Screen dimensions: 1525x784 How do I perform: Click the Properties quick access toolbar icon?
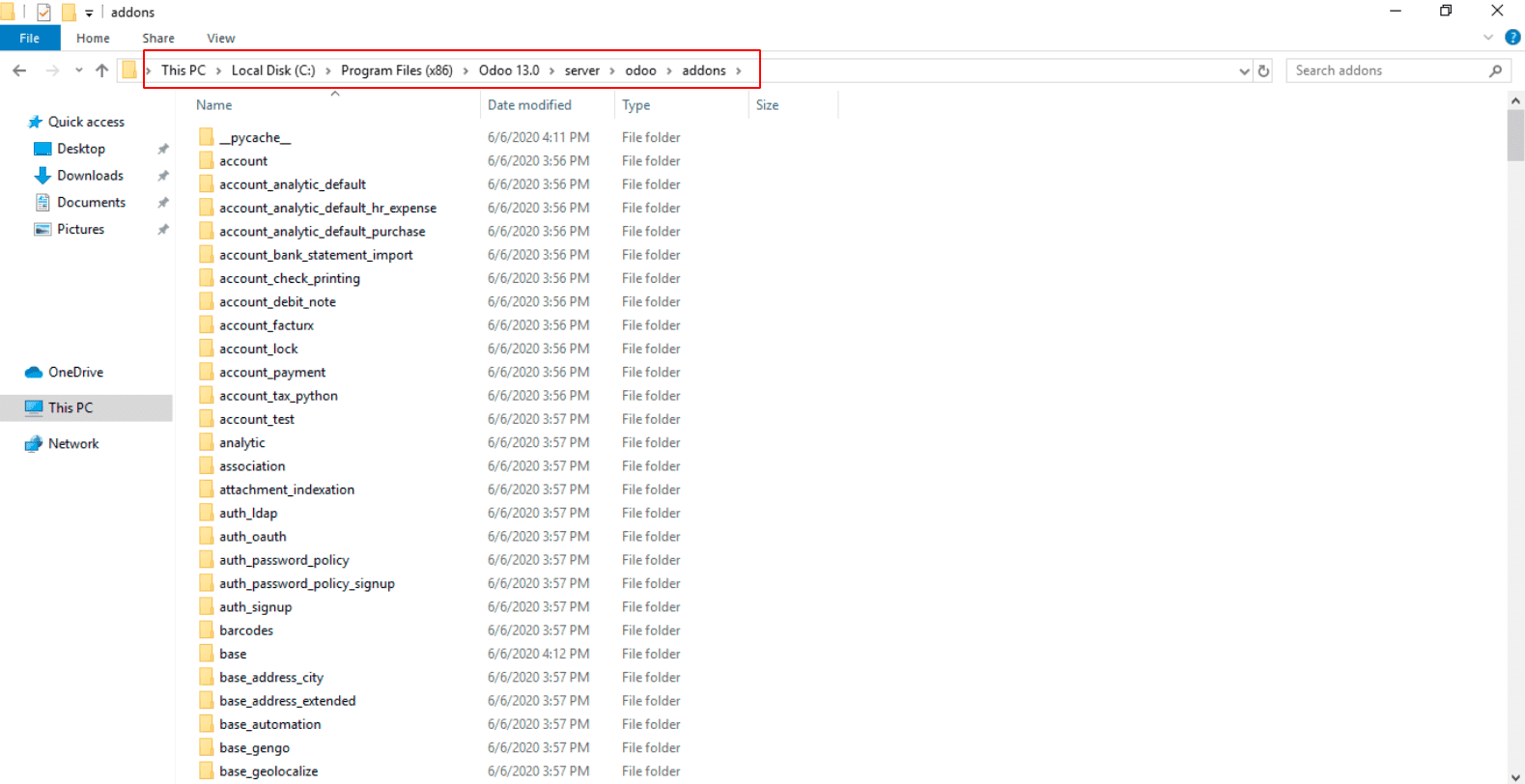tap(43, 12)
